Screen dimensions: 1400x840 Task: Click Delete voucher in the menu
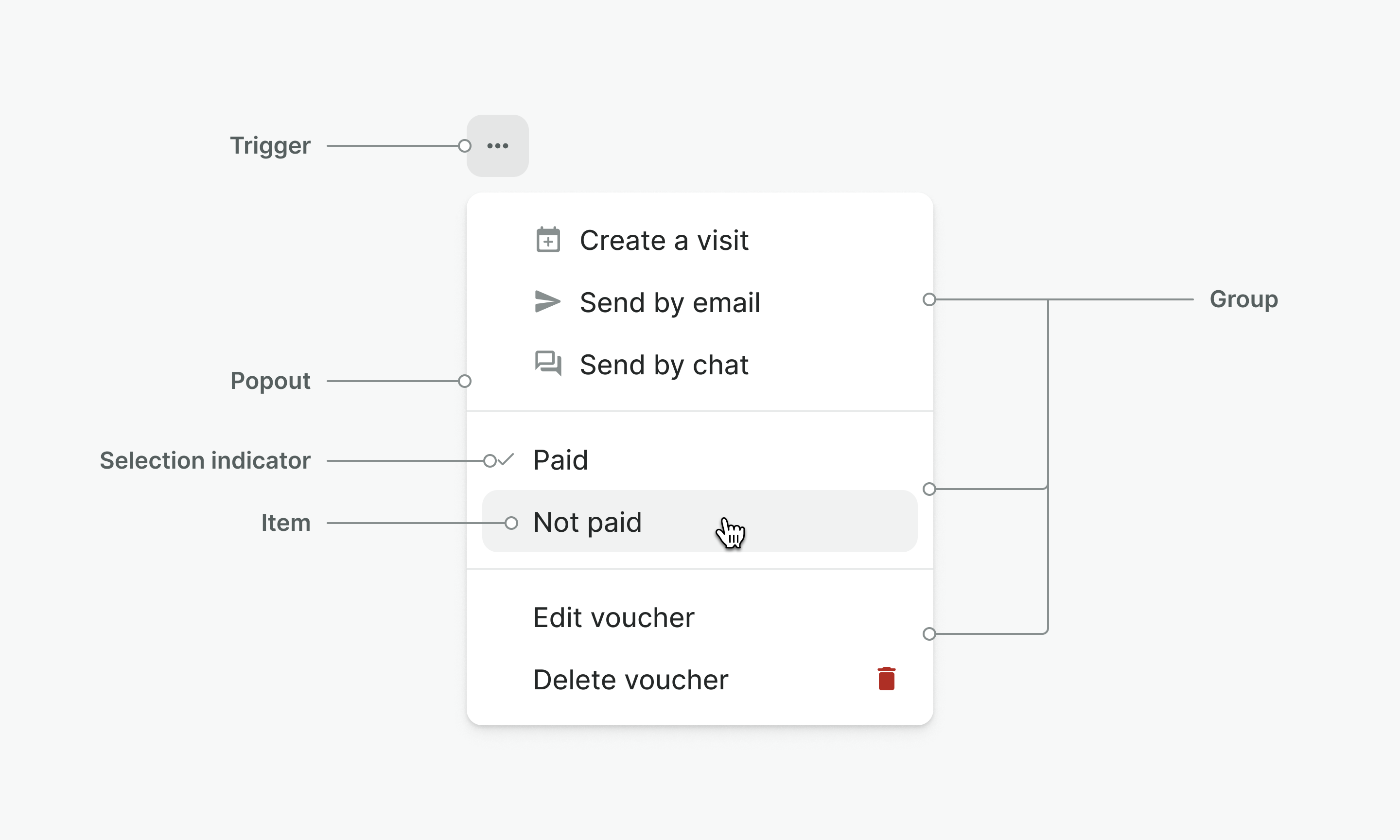click(630, 679)
